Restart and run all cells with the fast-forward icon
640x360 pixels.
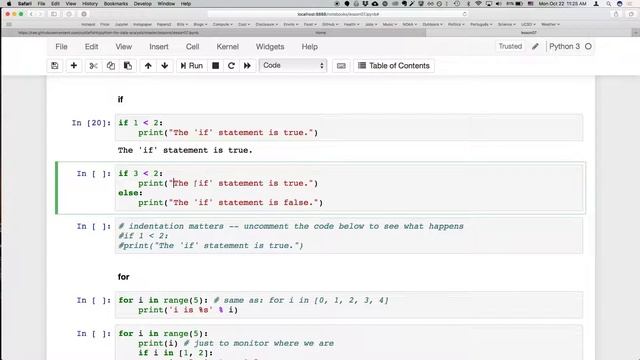247,66
